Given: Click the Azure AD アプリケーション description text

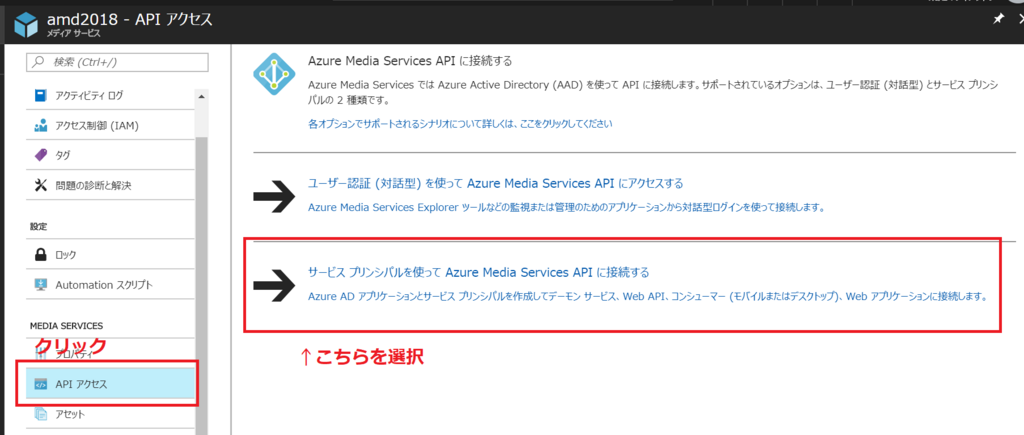Looking at the screenshot, I should click(x=647, y=297).
